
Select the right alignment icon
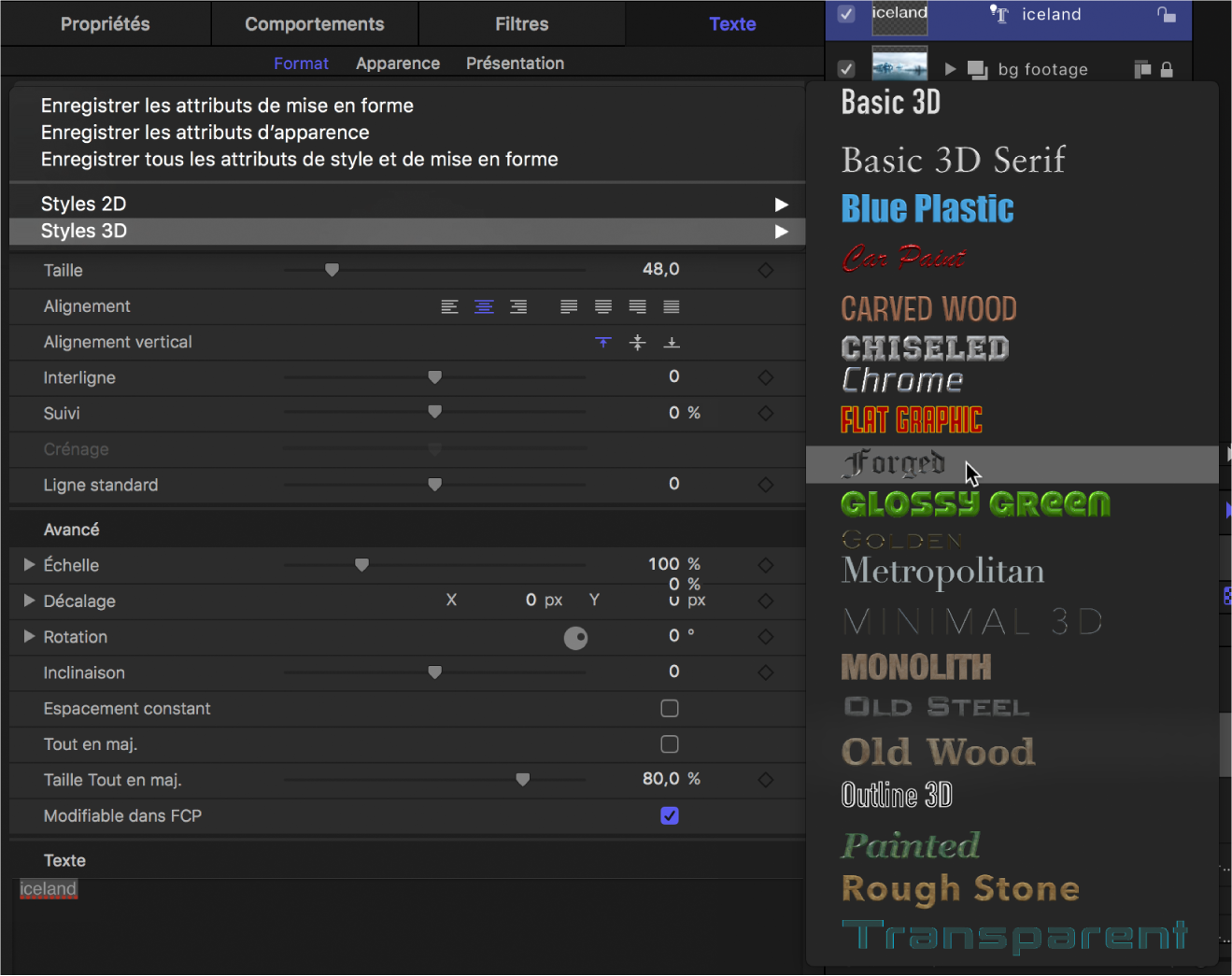(518, 306)
